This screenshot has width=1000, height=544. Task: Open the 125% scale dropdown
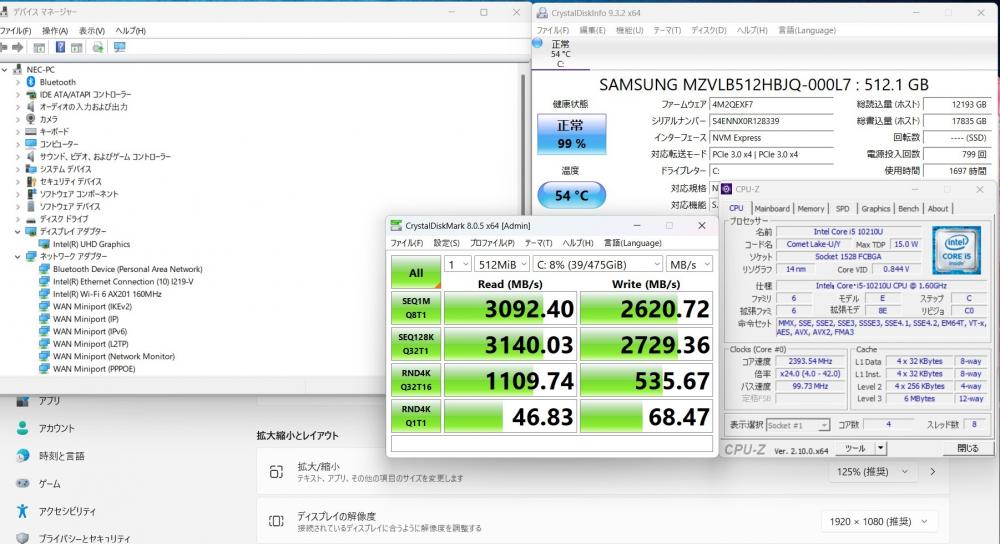(872, 471)
